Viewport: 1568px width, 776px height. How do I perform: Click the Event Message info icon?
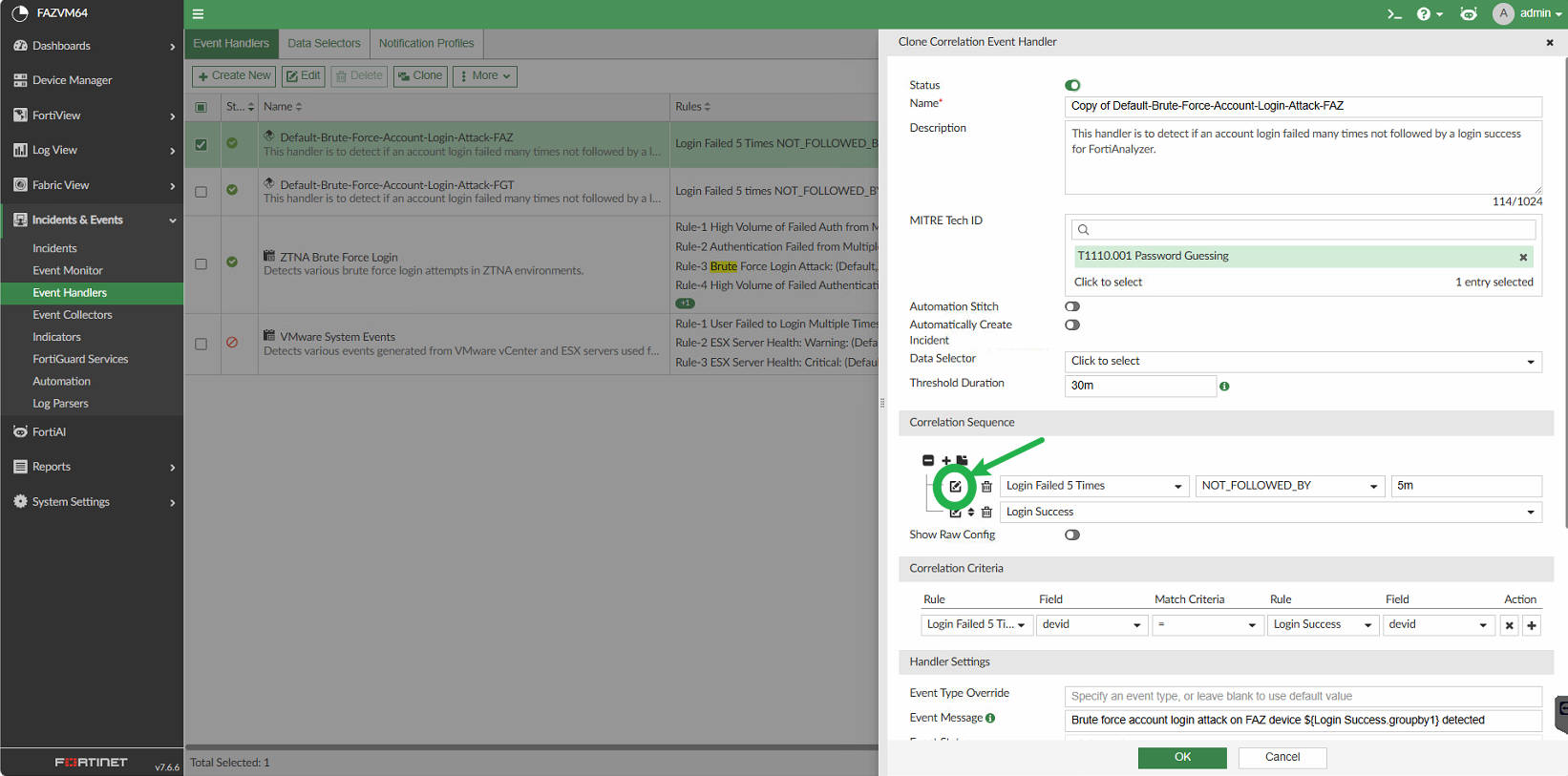[x=990, y=718]
